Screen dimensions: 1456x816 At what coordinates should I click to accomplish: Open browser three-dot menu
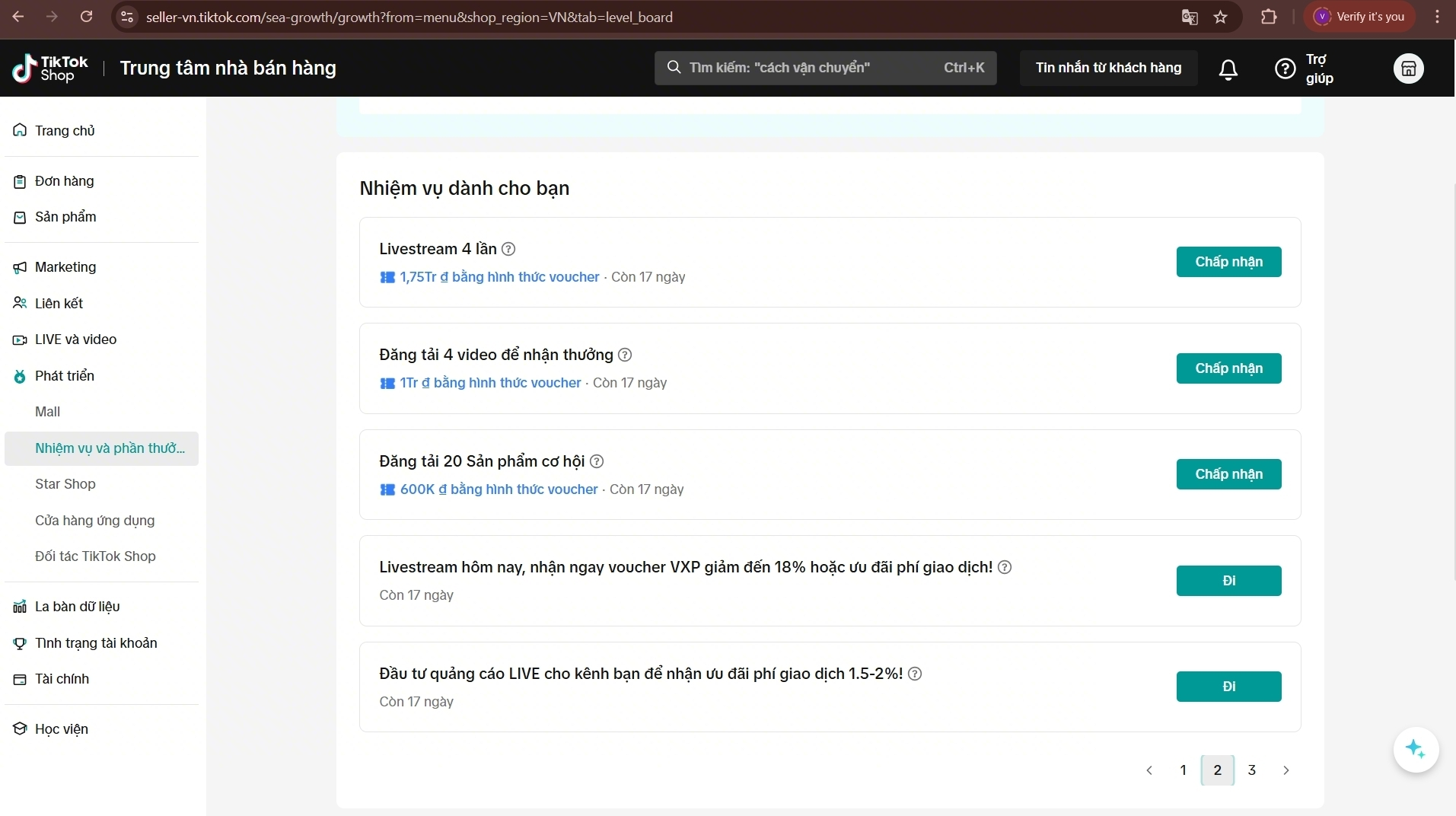1437,17
